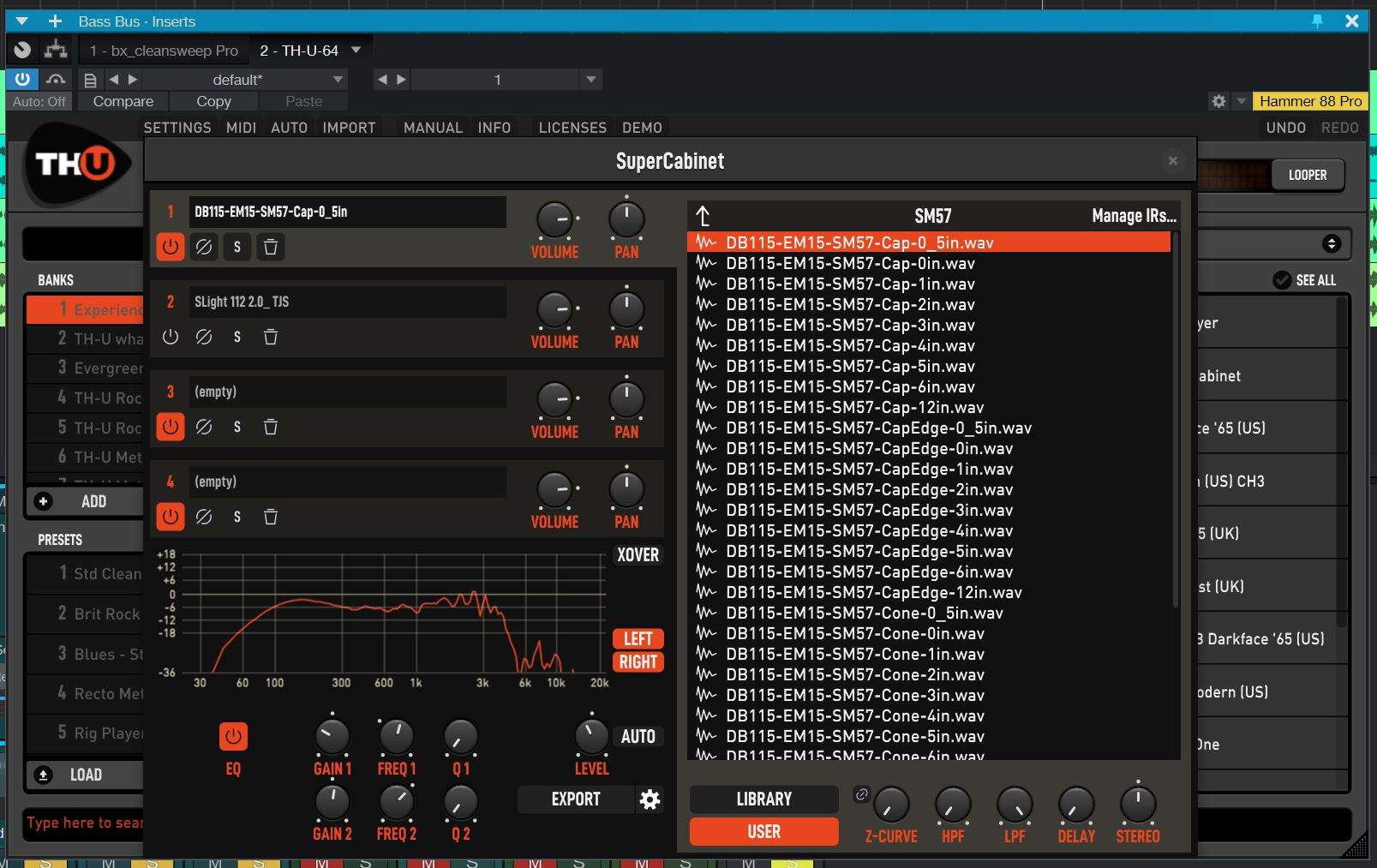
Task: Open the default preset dropdown
Action: tap(338, 80)
